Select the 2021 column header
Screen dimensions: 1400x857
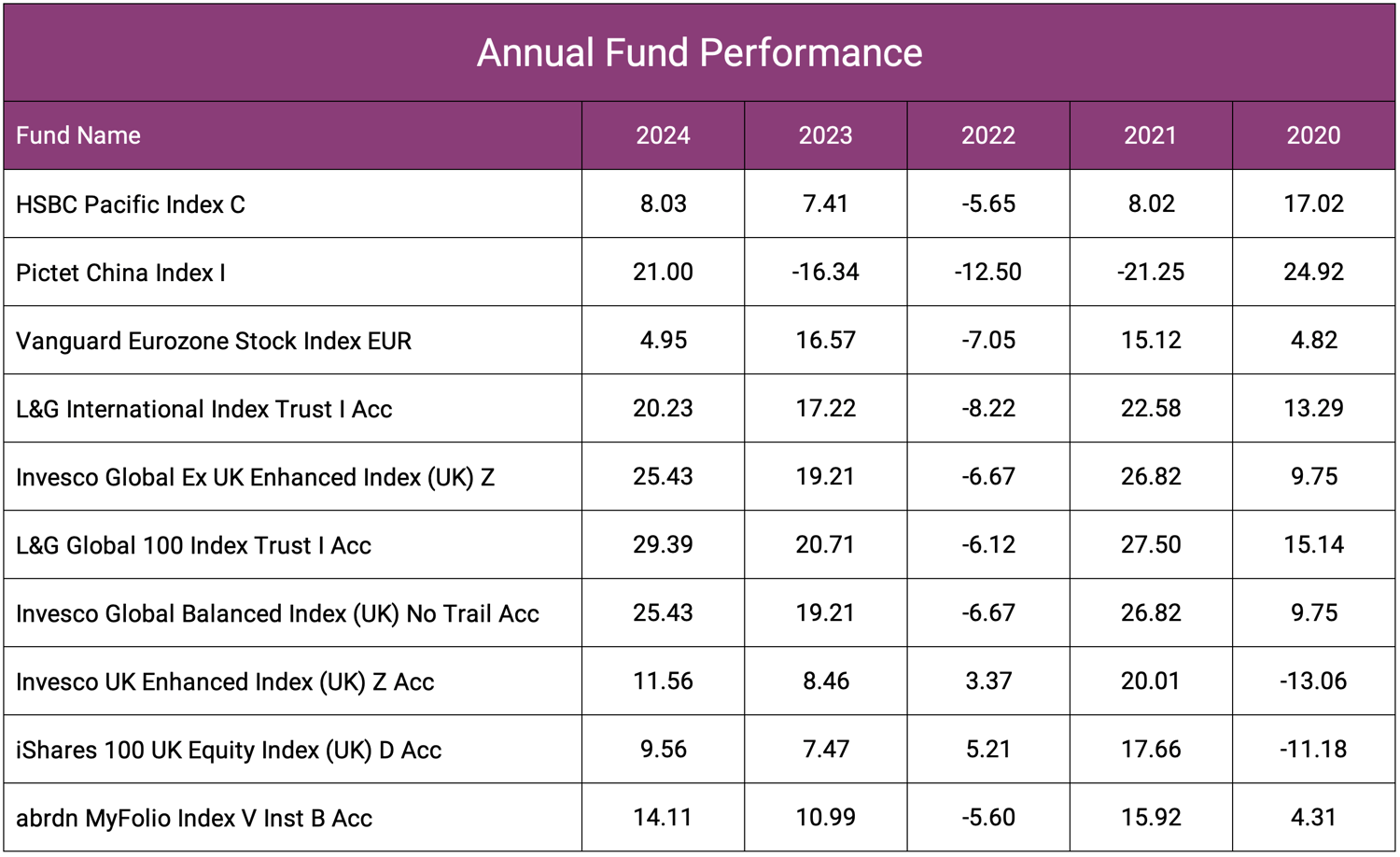(x=1150, y=135)
